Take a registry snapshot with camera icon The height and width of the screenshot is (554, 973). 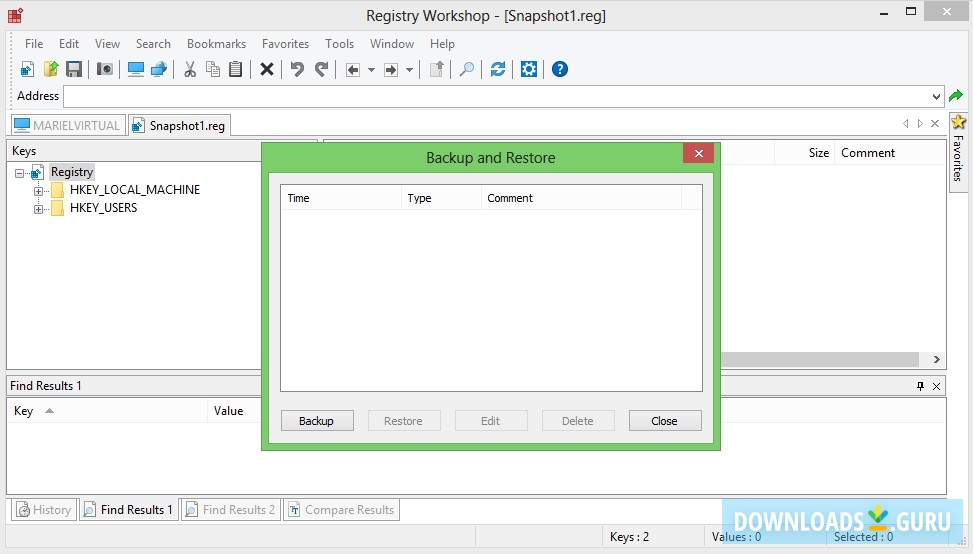point(105,69)
